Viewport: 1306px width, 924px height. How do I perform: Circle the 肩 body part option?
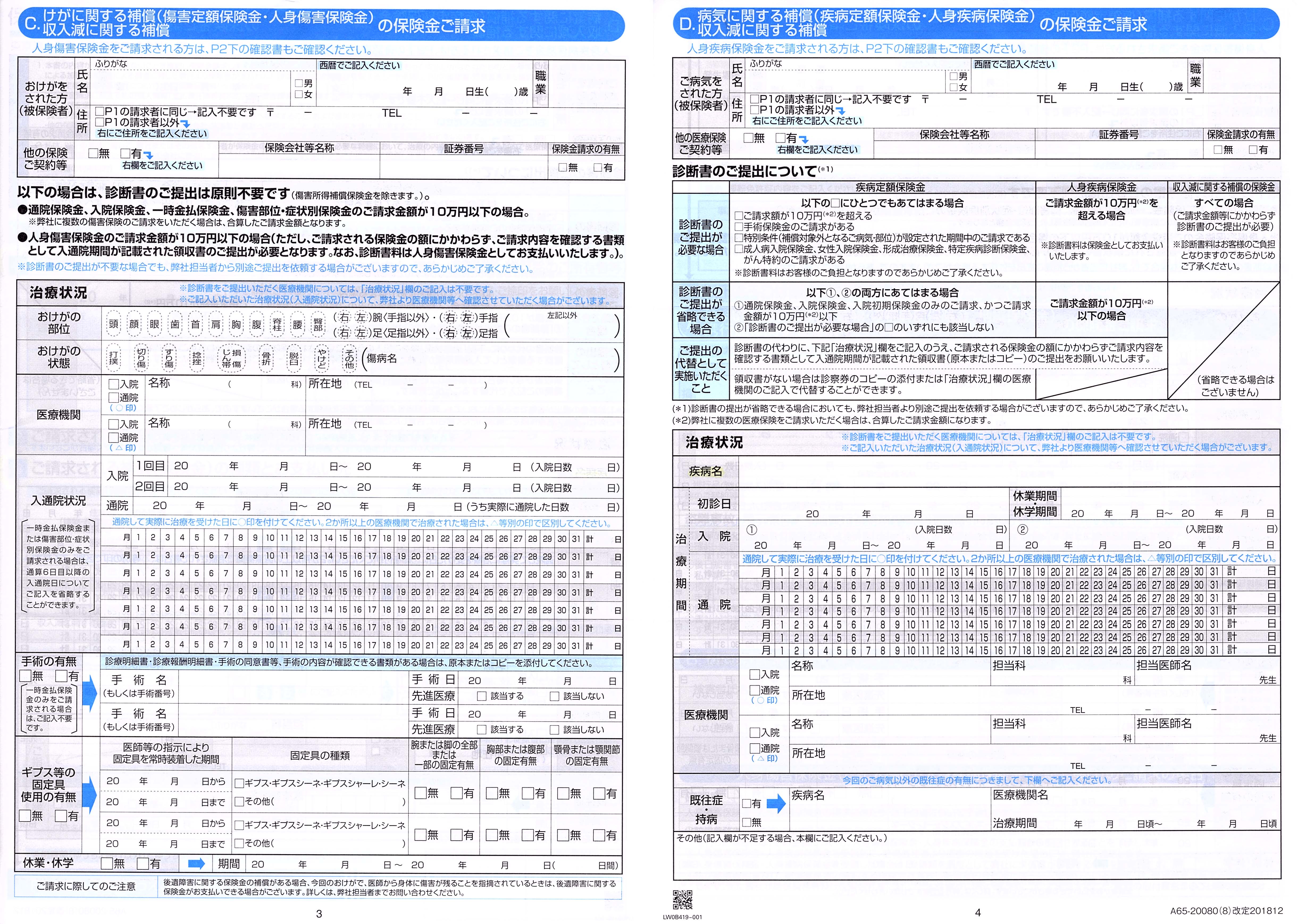216,324
